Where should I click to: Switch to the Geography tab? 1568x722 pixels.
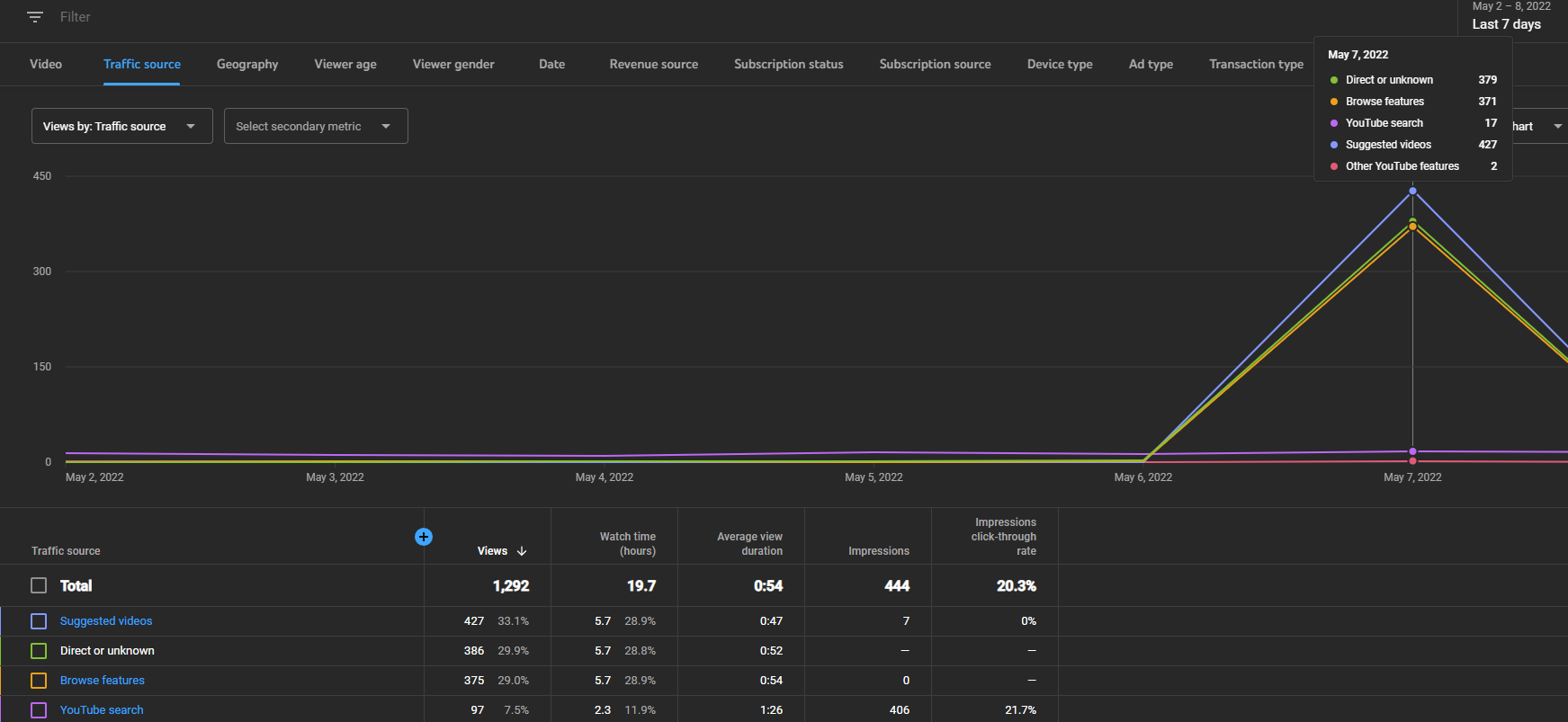point(247,64)
